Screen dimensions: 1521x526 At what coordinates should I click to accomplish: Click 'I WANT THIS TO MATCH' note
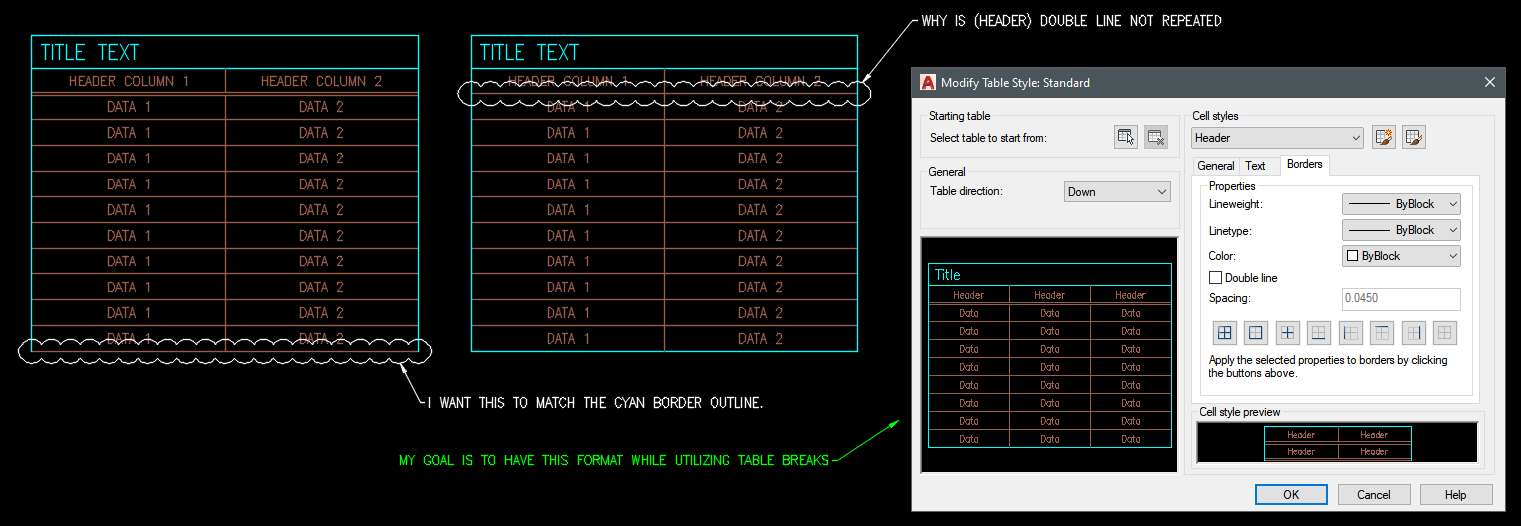595,403
